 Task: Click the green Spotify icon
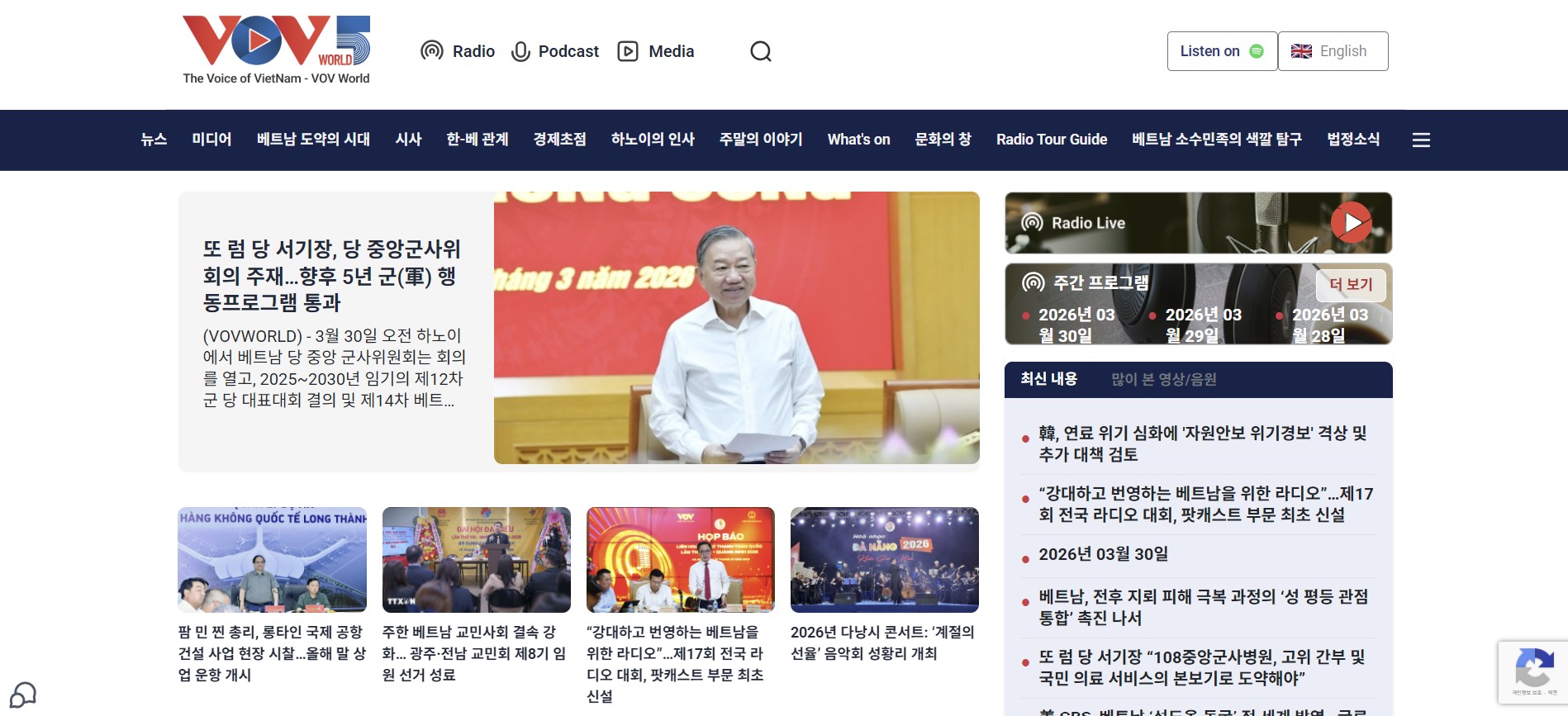pyautogui.click(x=1257, y=51)
